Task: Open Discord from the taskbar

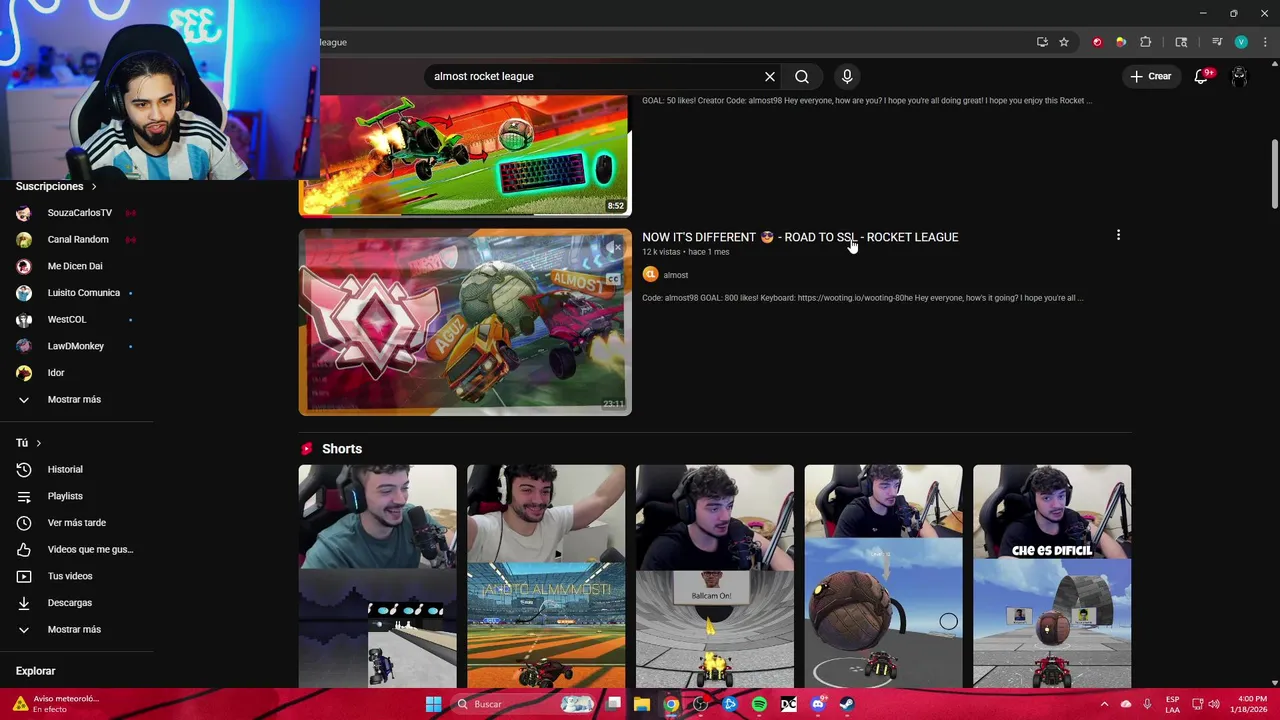Action: 818,704
